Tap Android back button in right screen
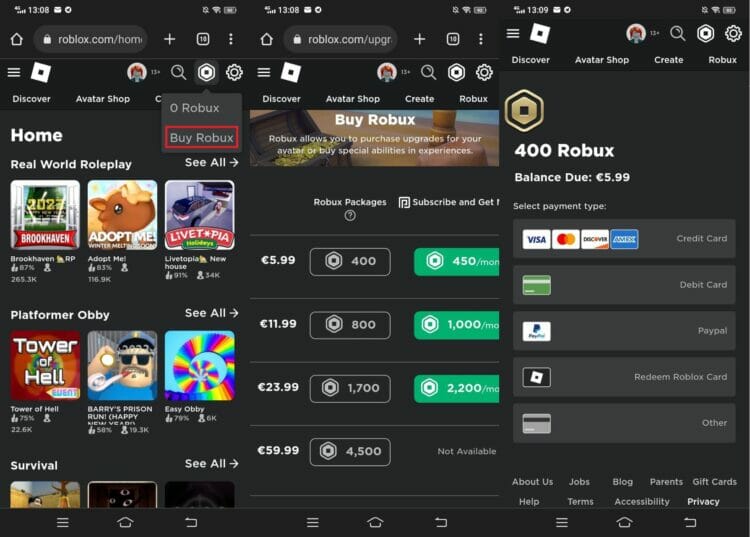This screenshot has height=537, width=750. point(690,522)
